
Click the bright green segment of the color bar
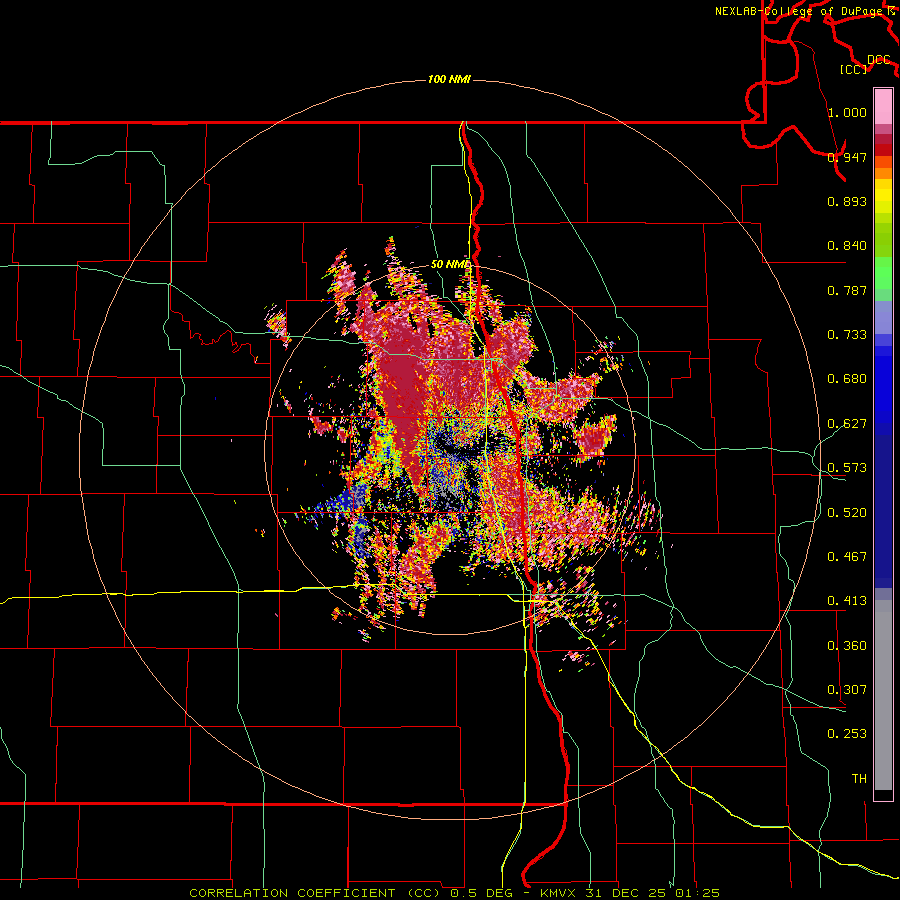[883, 273]
